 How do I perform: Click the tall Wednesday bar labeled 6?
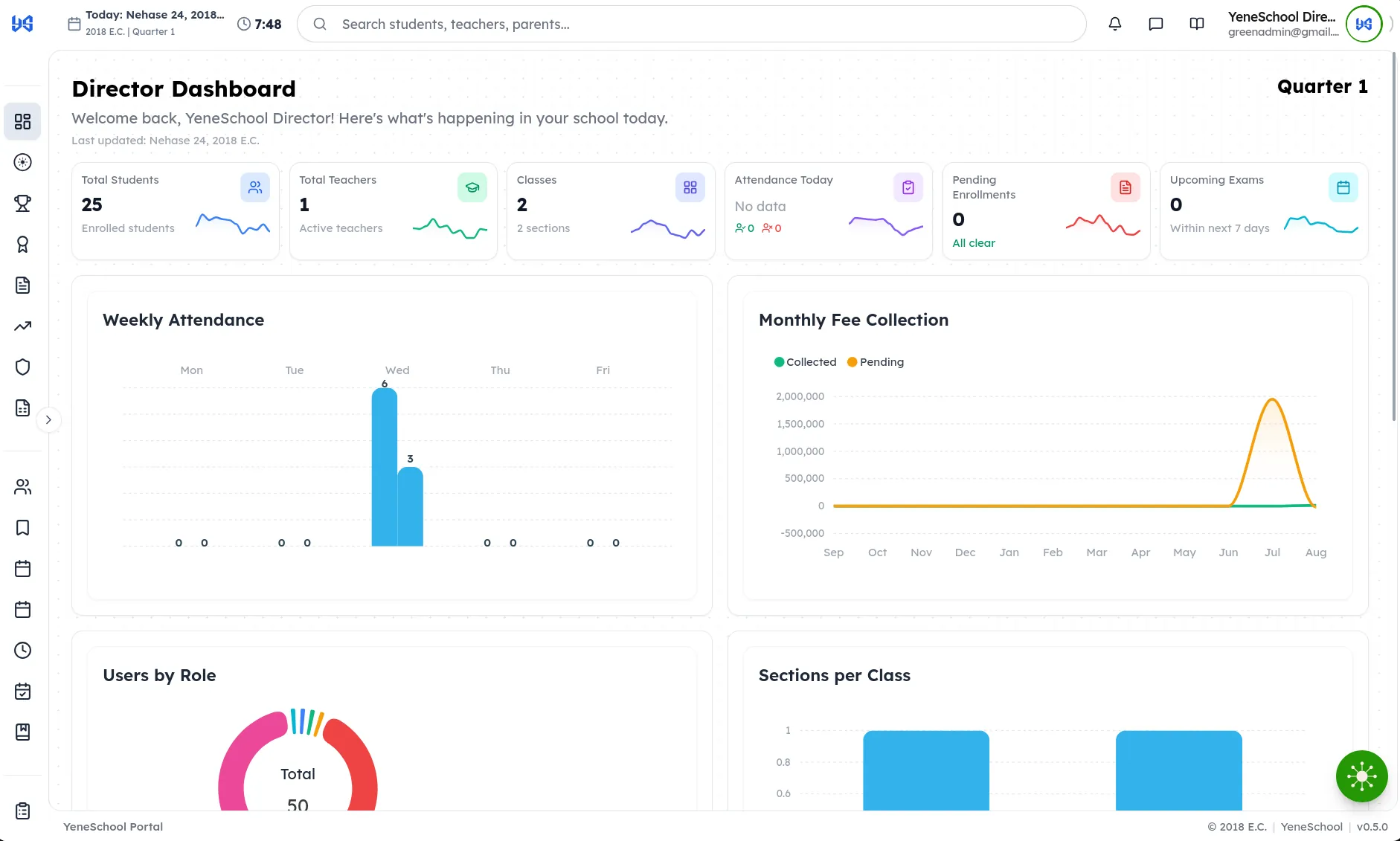(x=385, y=467)
